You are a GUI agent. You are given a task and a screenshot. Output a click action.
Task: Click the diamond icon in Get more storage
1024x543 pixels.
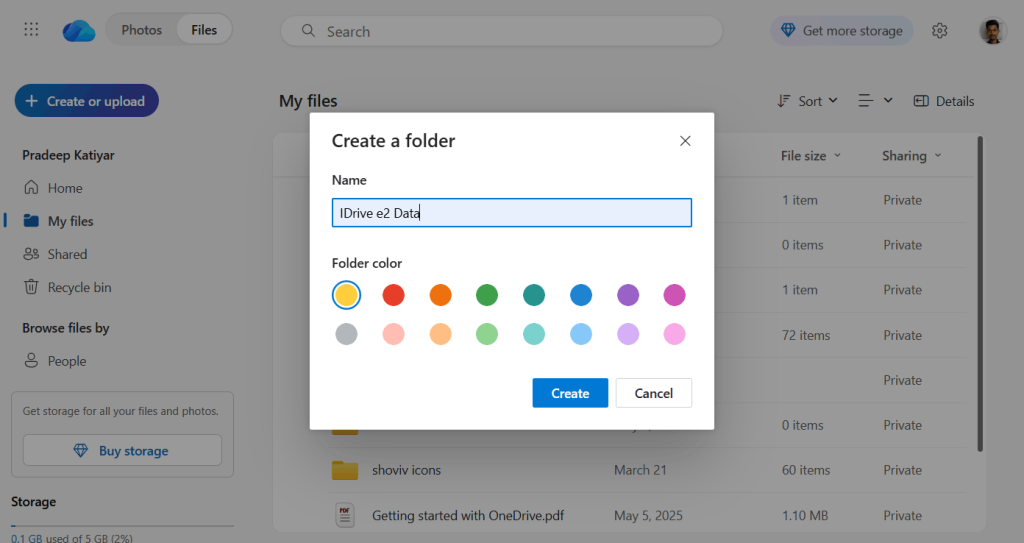(788, 31)
